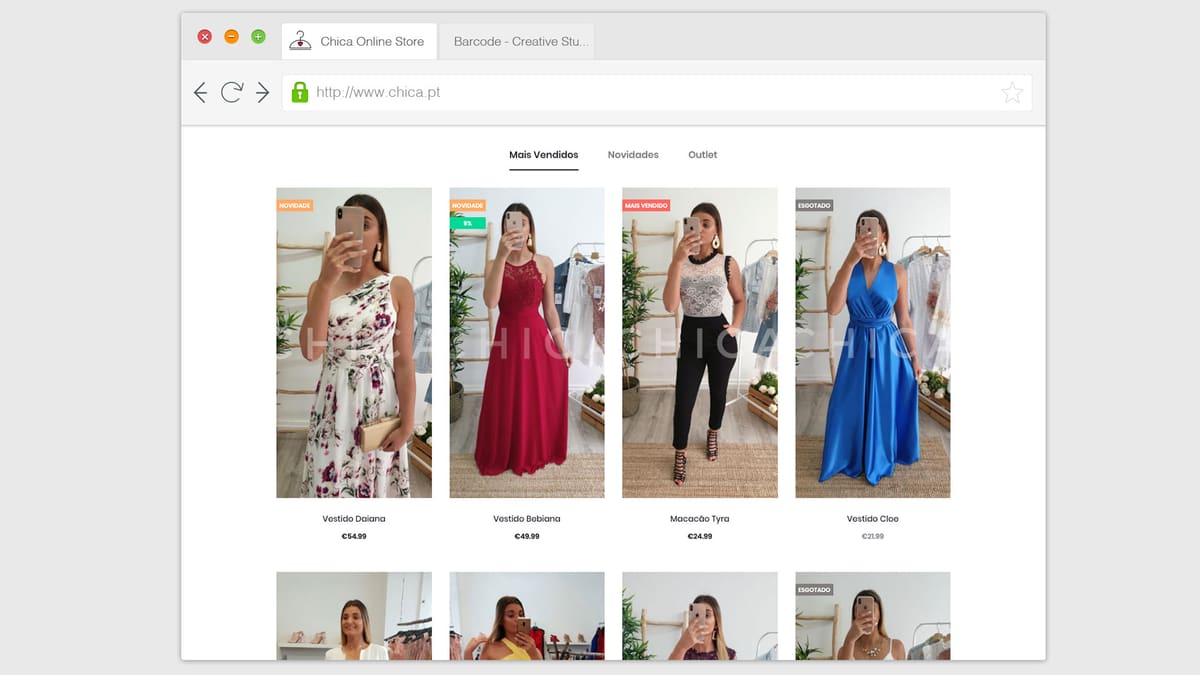Open the Novidades section
The width and height of the screenshot is (1200, 675).
(x=633, y=155)
